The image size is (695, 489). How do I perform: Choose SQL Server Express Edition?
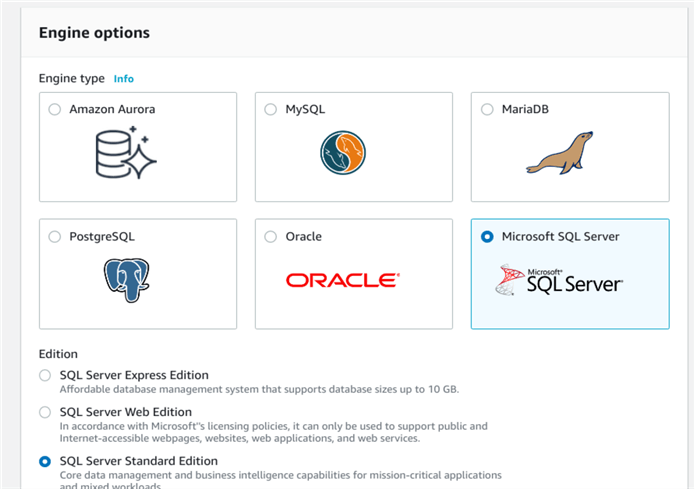44,375
